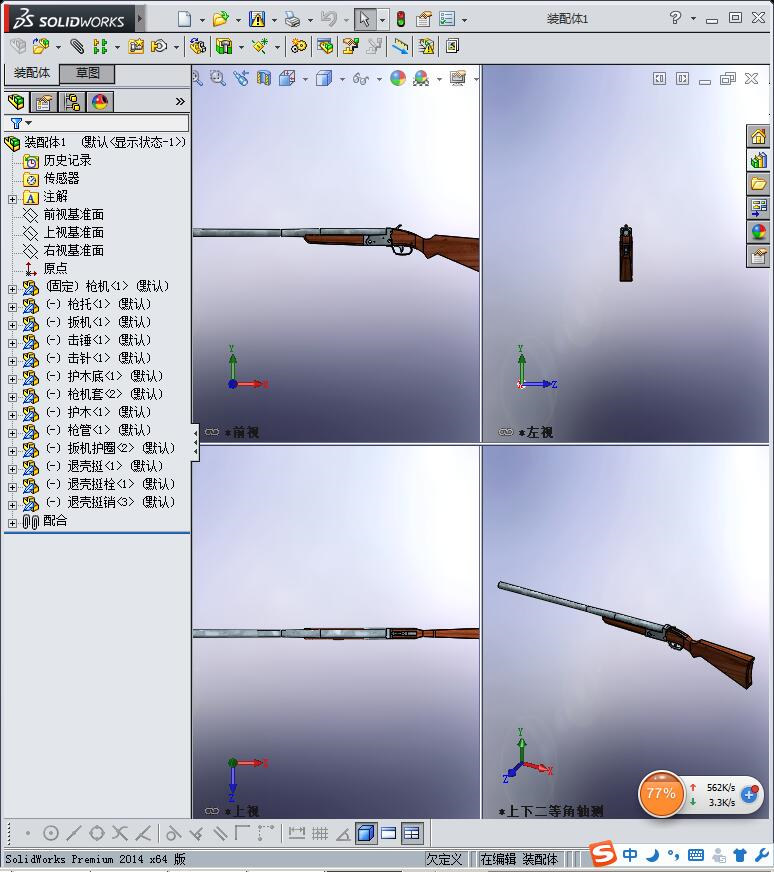
Task: Open the Help question mark menu
Action: point(675,18)
